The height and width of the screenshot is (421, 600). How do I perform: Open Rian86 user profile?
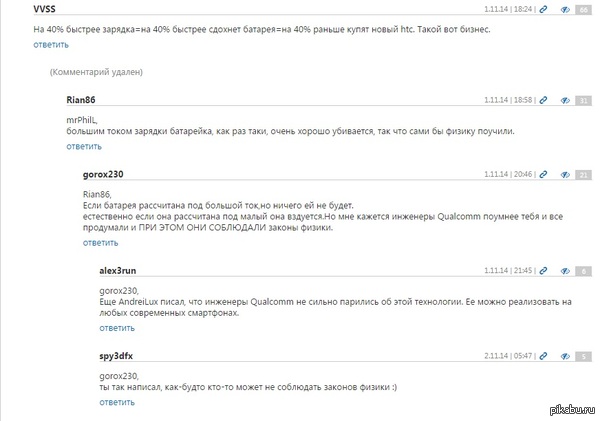click(x=80, y=100)
